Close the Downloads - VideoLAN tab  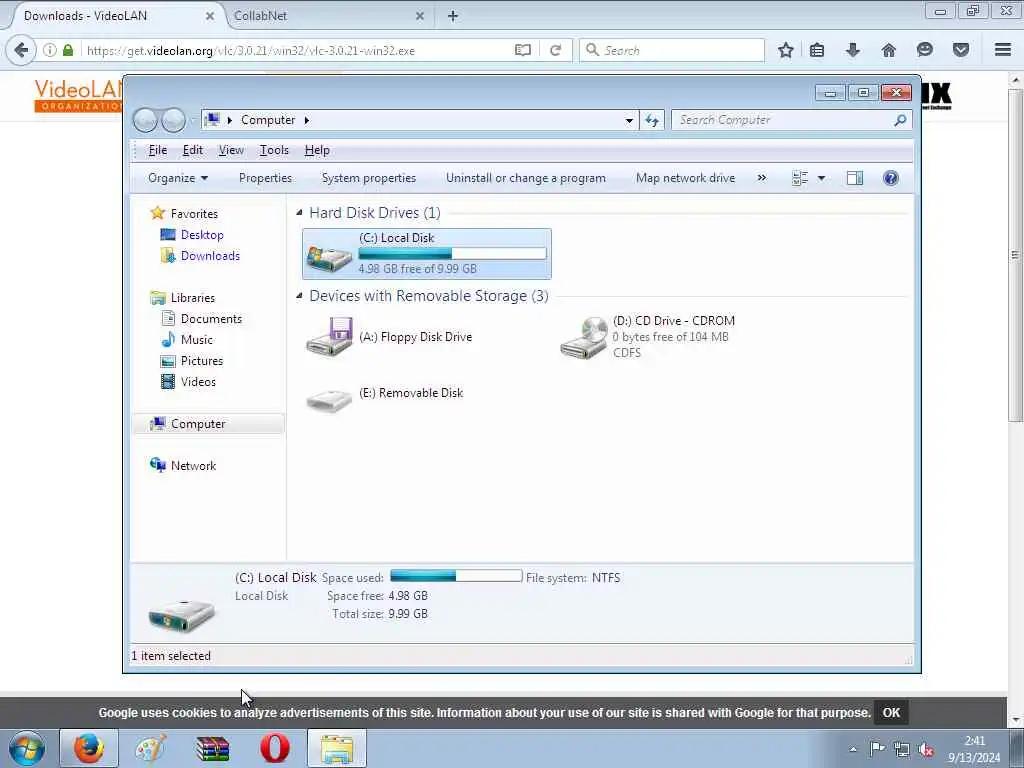[x=210, y=16]
